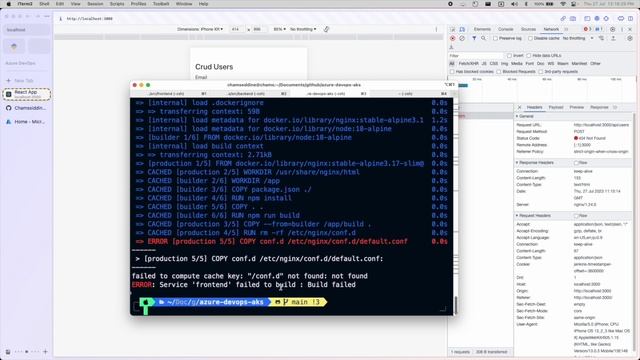
Task: Toggle the device toolbar icon in DevTools
Action: tap(462, 29)
